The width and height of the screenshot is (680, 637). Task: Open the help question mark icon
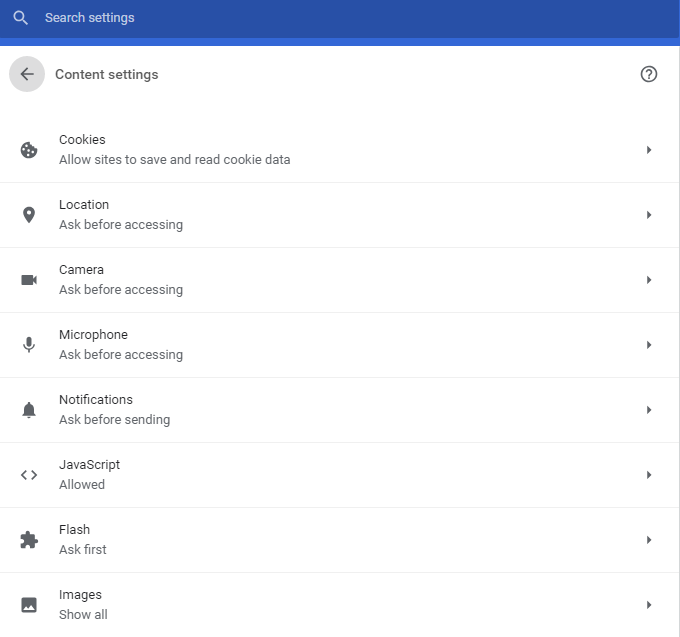tap(648, 74)
